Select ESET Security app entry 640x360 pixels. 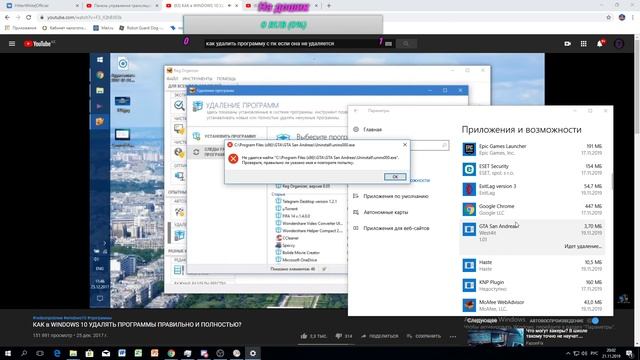tap(532, 169)
